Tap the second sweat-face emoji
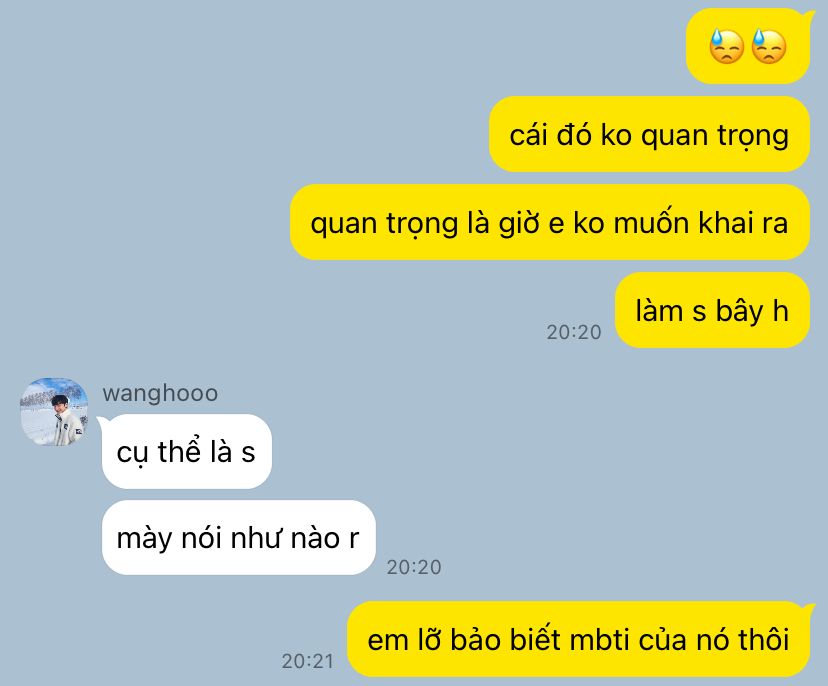Image resolution: width=828 pixels, height=686 pixels. [x=769, y=46]
